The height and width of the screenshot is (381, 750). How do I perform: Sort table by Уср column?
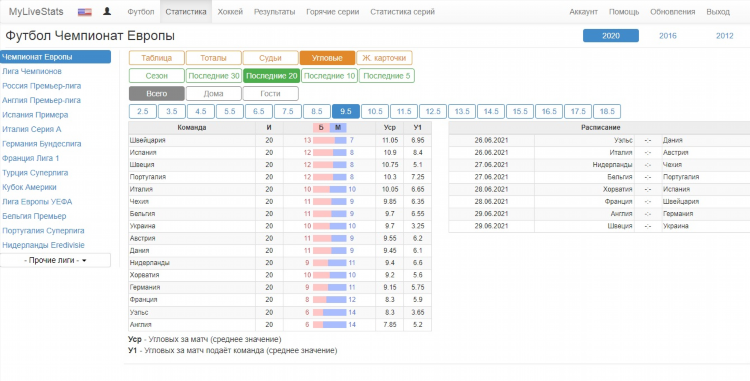coord(389,128)
